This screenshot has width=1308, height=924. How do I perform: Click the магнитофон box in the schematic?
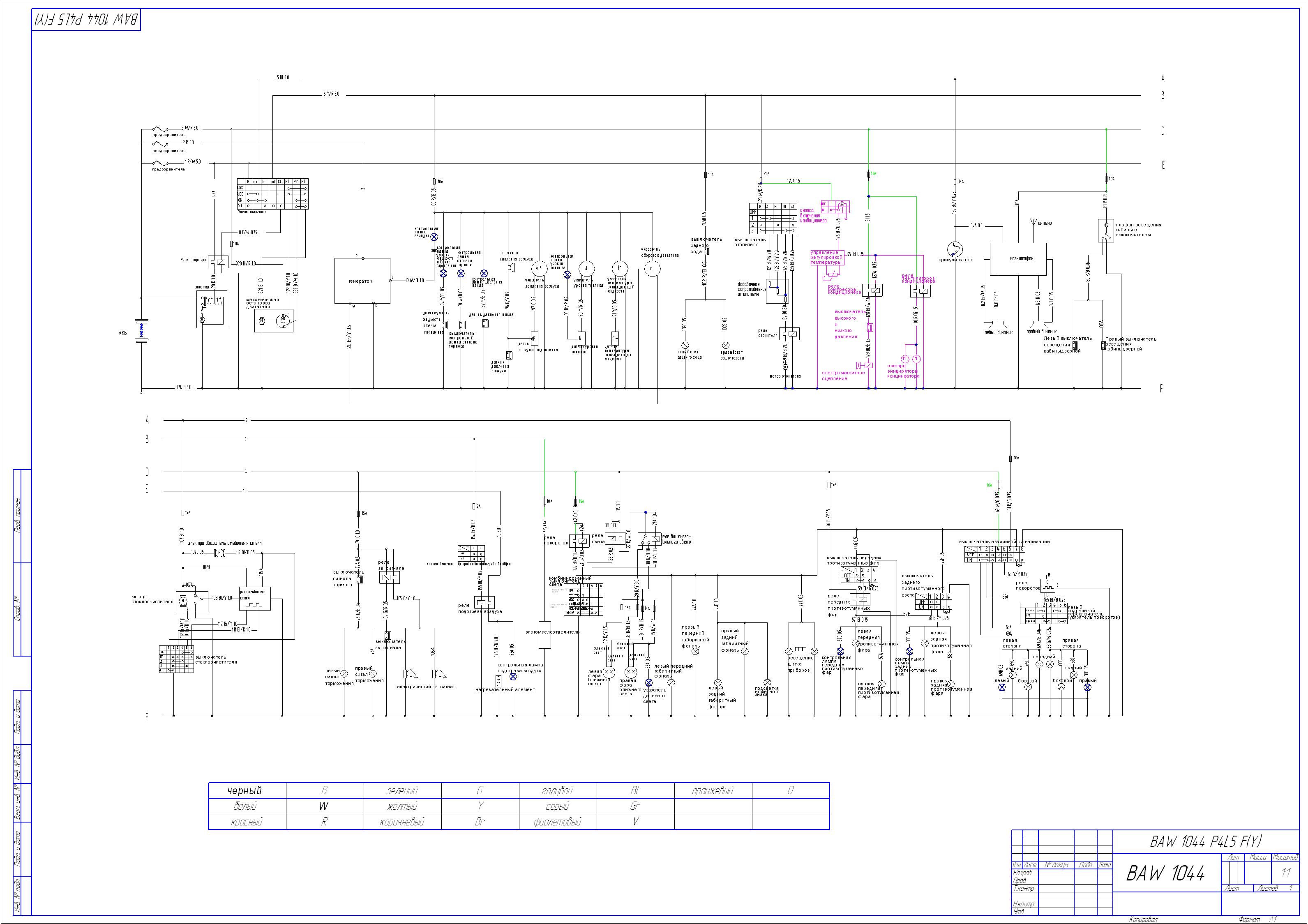tap(1019, 258)
